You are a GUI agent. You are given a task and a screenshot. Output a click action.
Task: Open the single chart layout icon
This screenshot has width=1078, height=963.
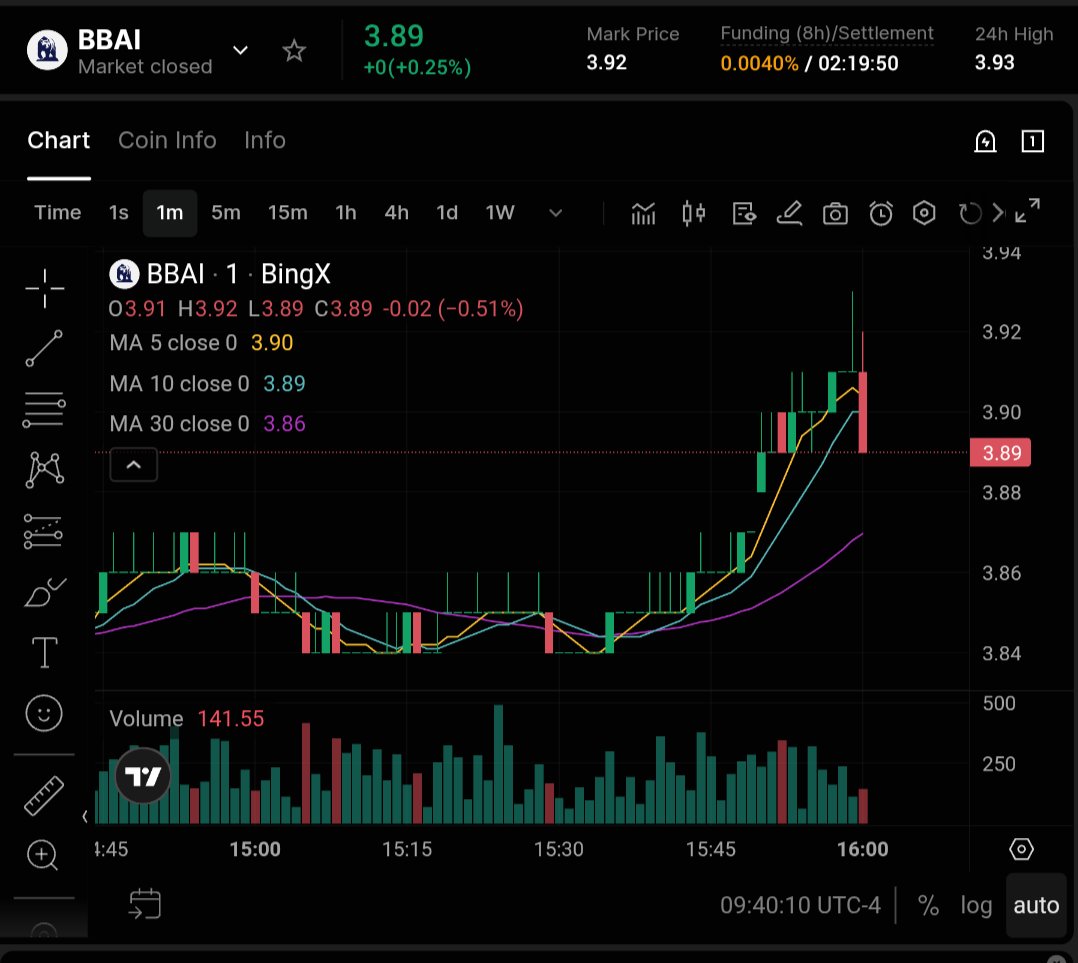coord(1033,142)
